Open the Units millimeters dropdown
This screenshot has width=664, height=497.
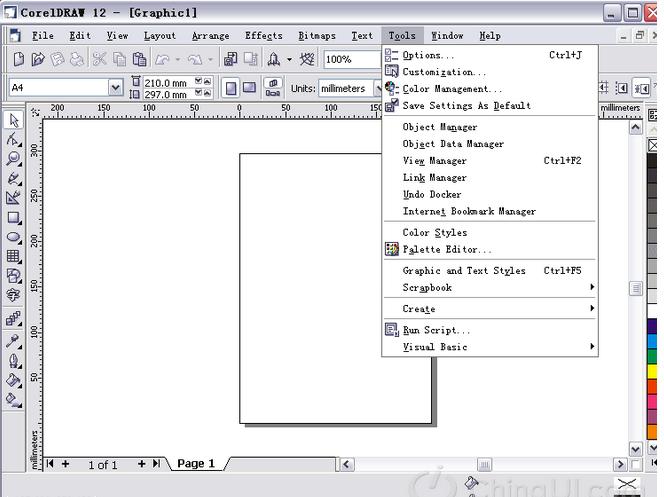click(x=377, y=88)
